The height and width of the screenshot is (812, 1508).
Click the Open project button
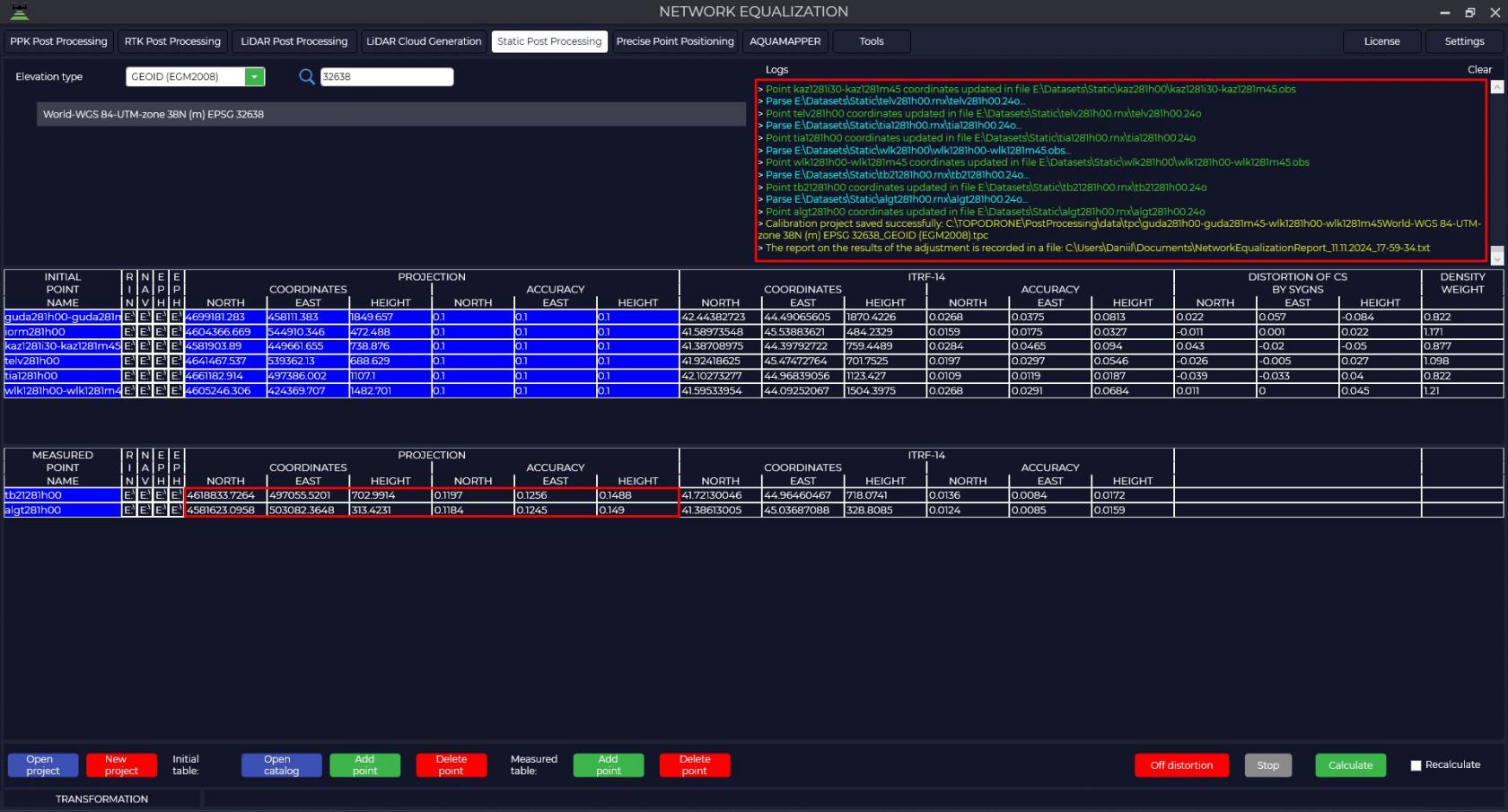click(43, 765)
